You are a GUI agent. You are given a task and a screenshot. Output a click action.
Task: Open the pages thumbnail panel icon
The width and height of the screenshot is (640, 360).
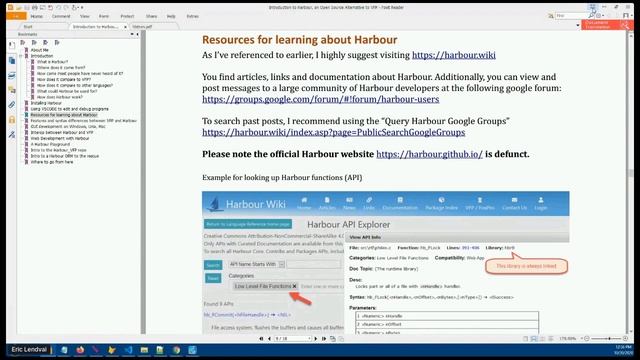(12, 46)
